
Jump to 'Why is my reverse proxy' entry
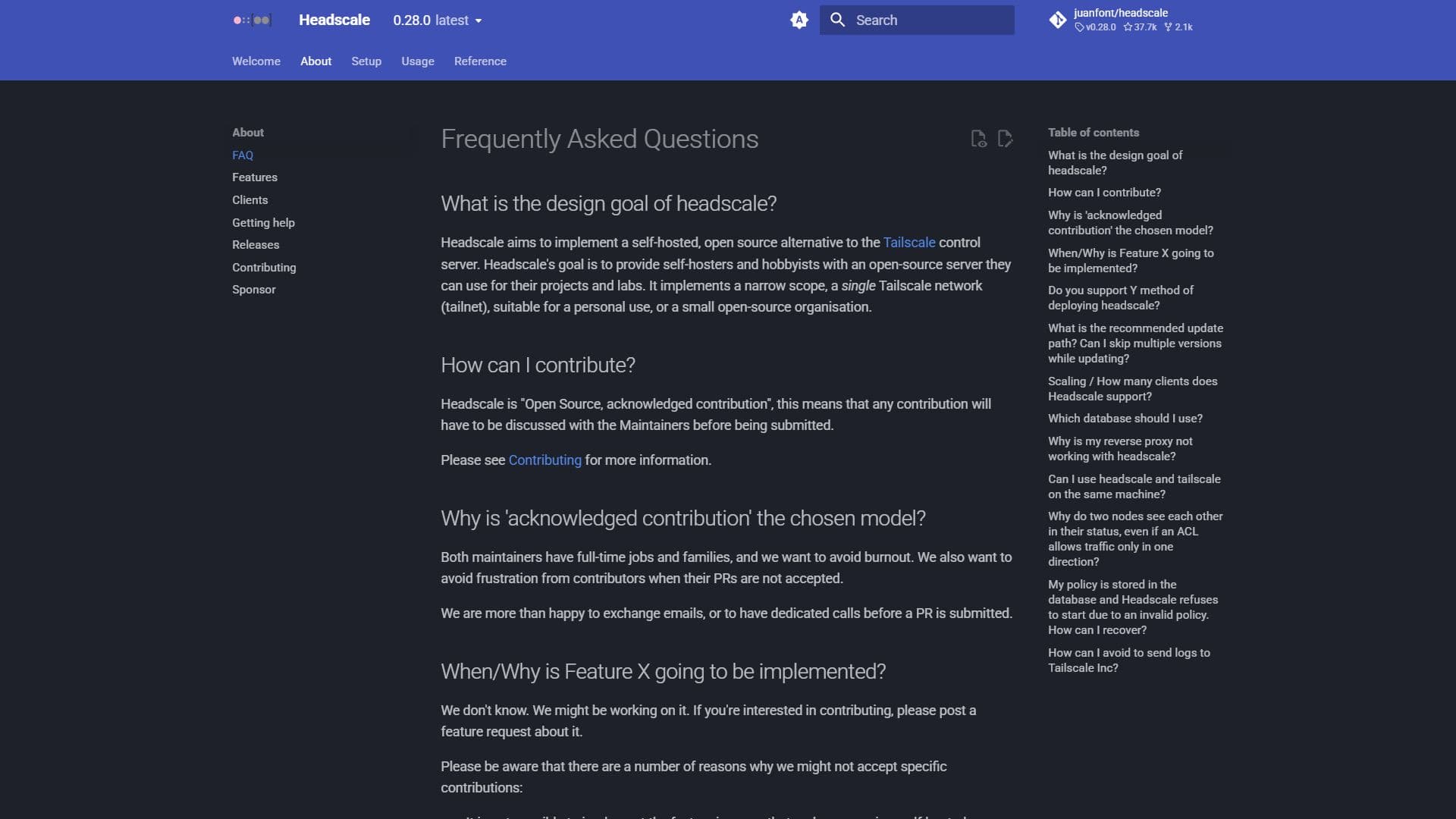[1120, 449]
